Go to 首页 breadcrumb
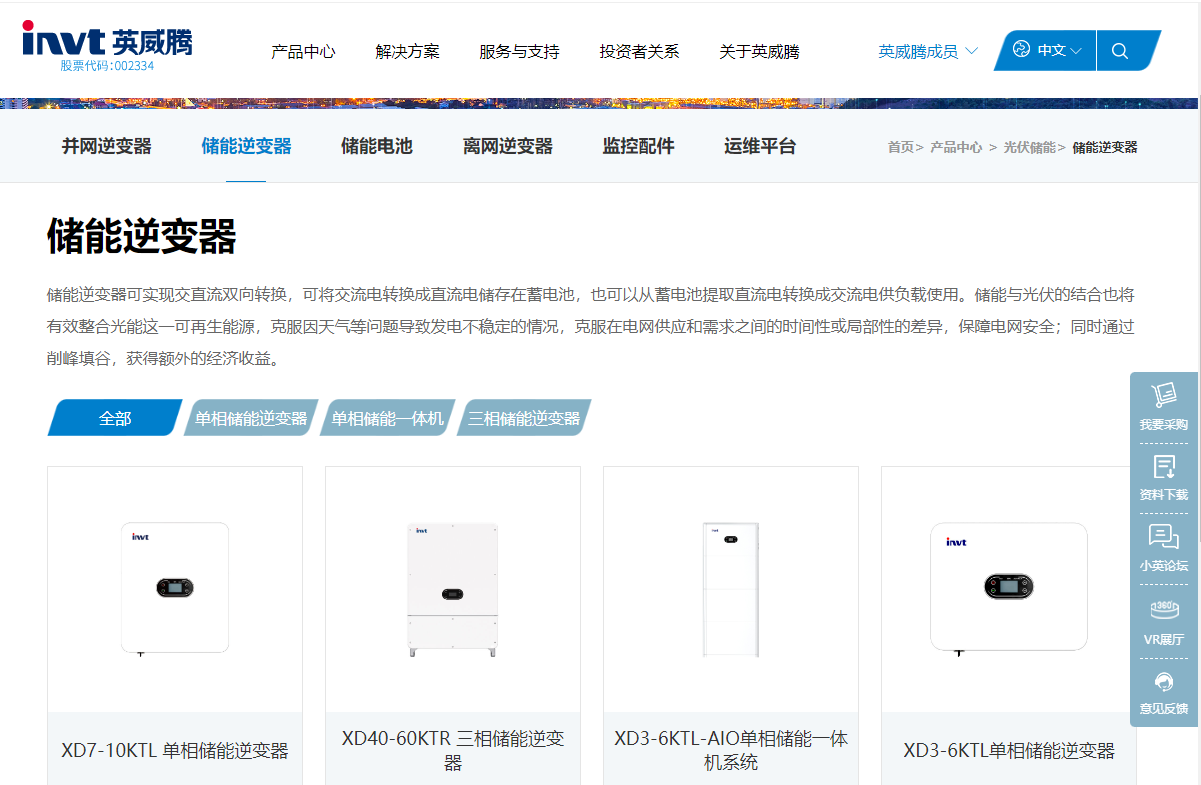Screen dimensions: 1201x785 (x=901, y=147)
